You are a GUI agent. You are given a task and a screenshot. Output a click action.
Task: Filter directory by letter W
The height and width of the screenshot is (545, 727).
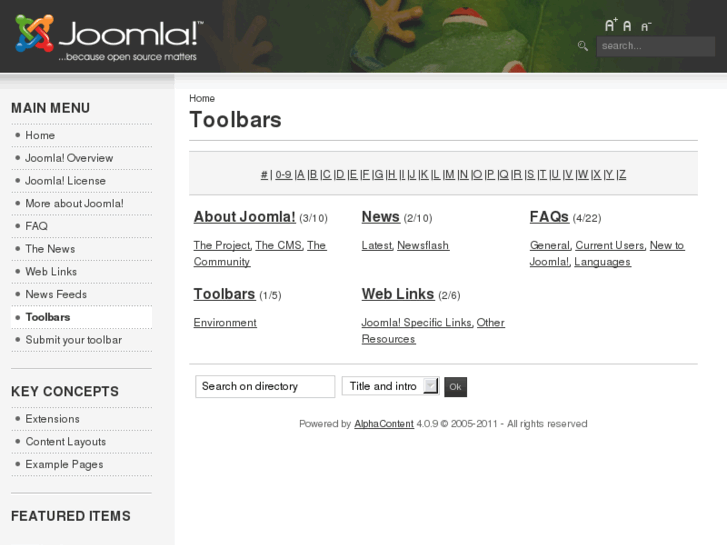[x=583, y=174]
